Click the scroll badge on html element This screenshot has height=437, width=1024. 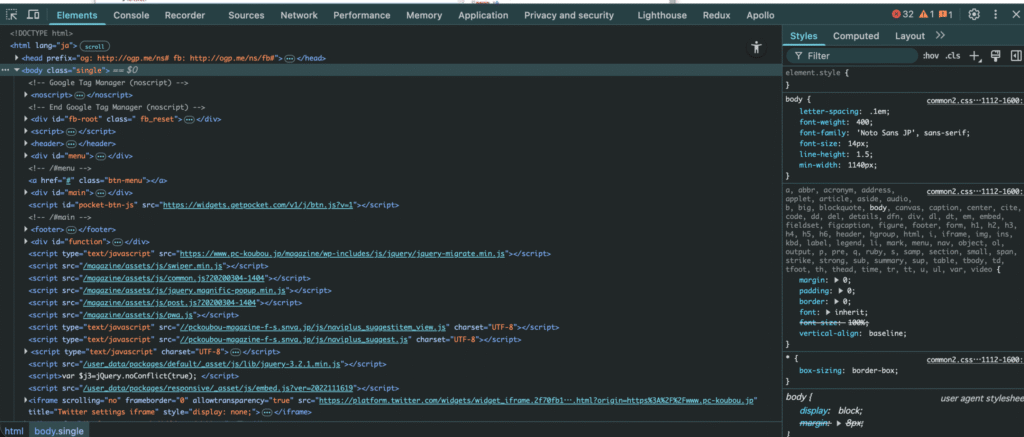pyautogui.click(x=96, y=46)
